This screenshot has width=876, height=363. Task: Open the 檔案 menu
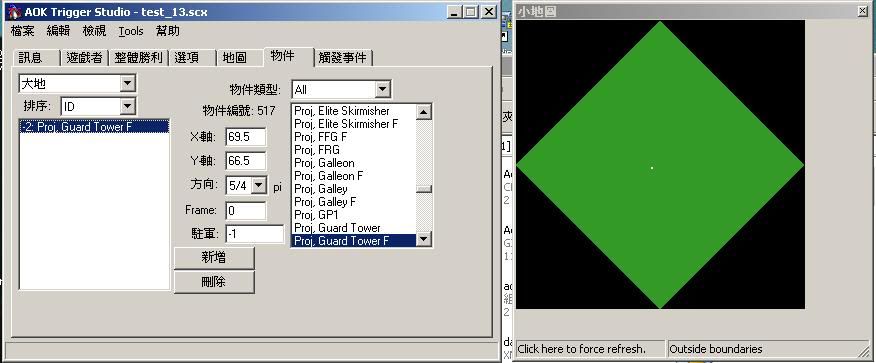click(23, 31)
